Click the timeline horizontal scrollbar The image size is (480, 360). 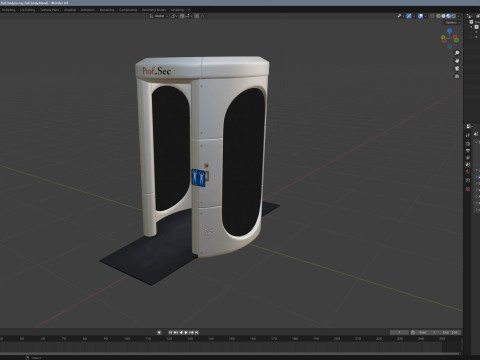(x=230, y=353)
